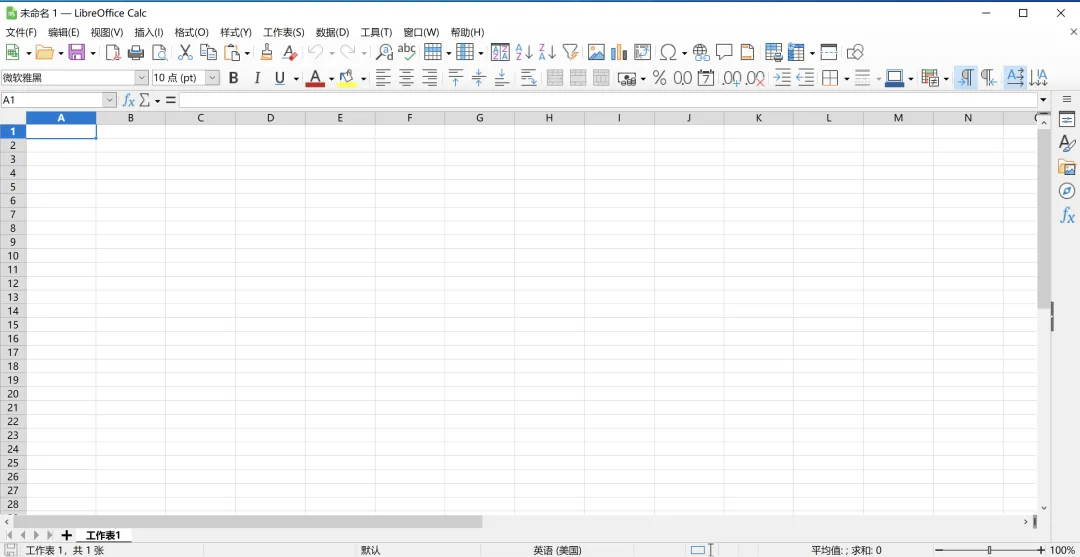1080x557 pixels.
Task: Click the AutoFilter funnel icon
Action: tap(570, 52)
